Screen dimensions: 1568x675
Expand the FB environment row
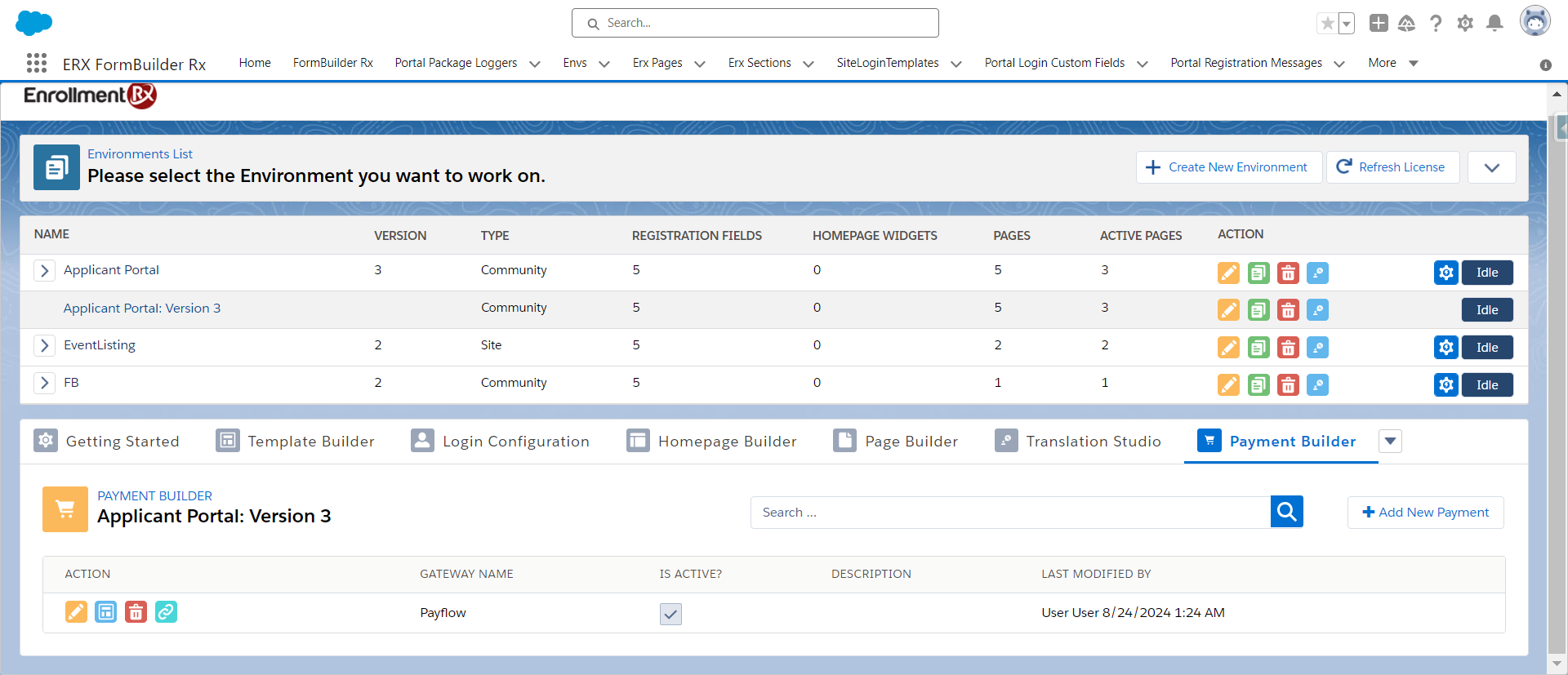coord(45,383)
